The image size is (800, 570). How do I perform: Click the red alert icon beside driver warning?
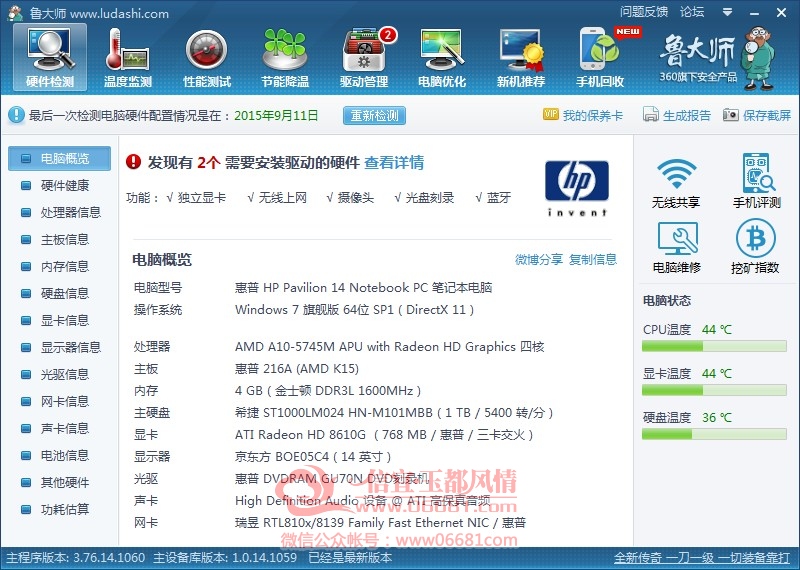(x=134, y=162)
